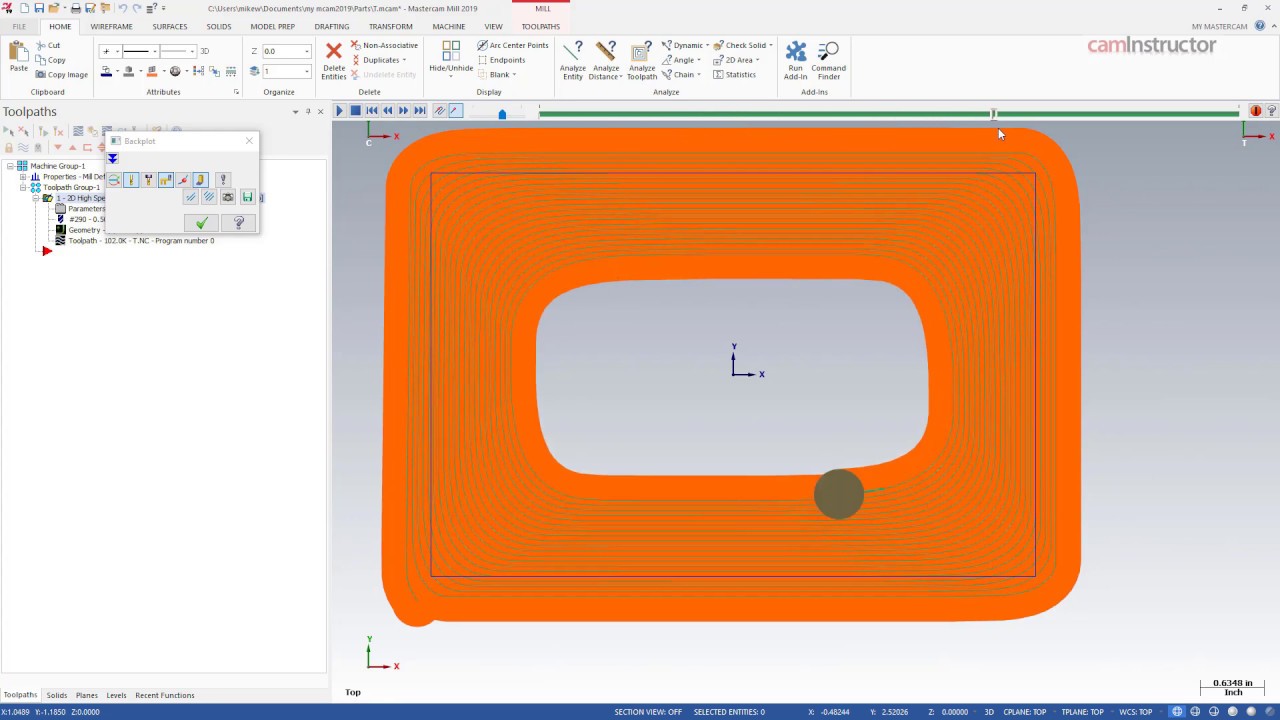
Task: Collapse the Toolpath Group-1 node
Action: point(23,188)
